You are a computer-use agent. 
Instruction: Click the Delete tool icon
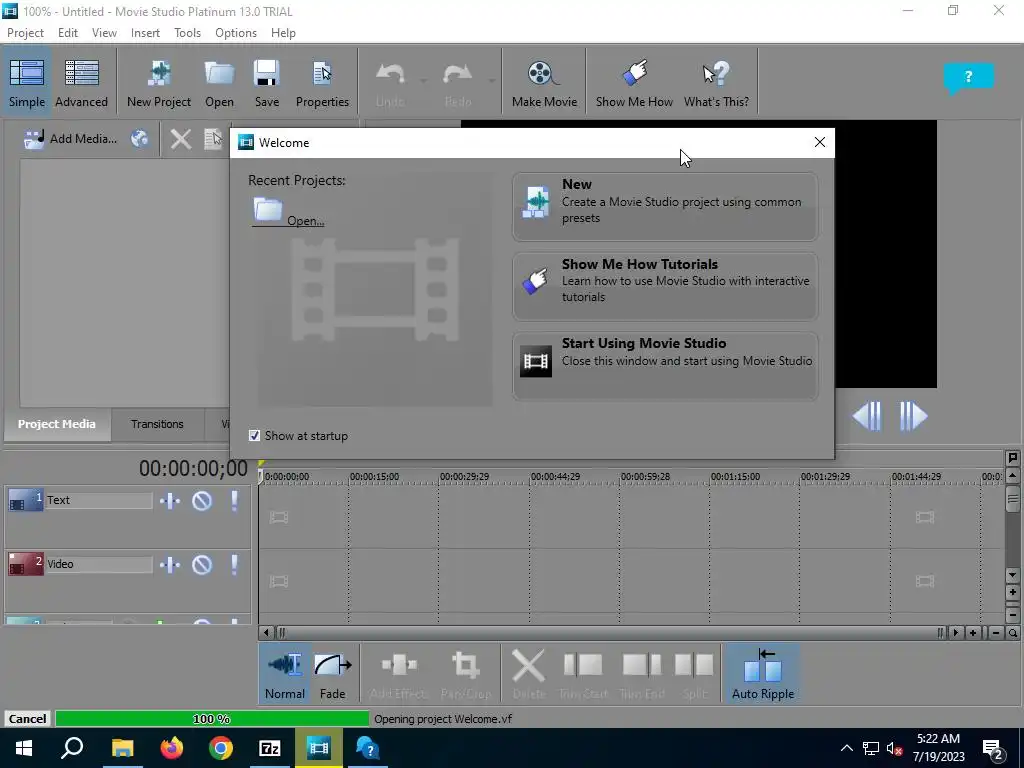pyautogui.click(x=528, y=673)
